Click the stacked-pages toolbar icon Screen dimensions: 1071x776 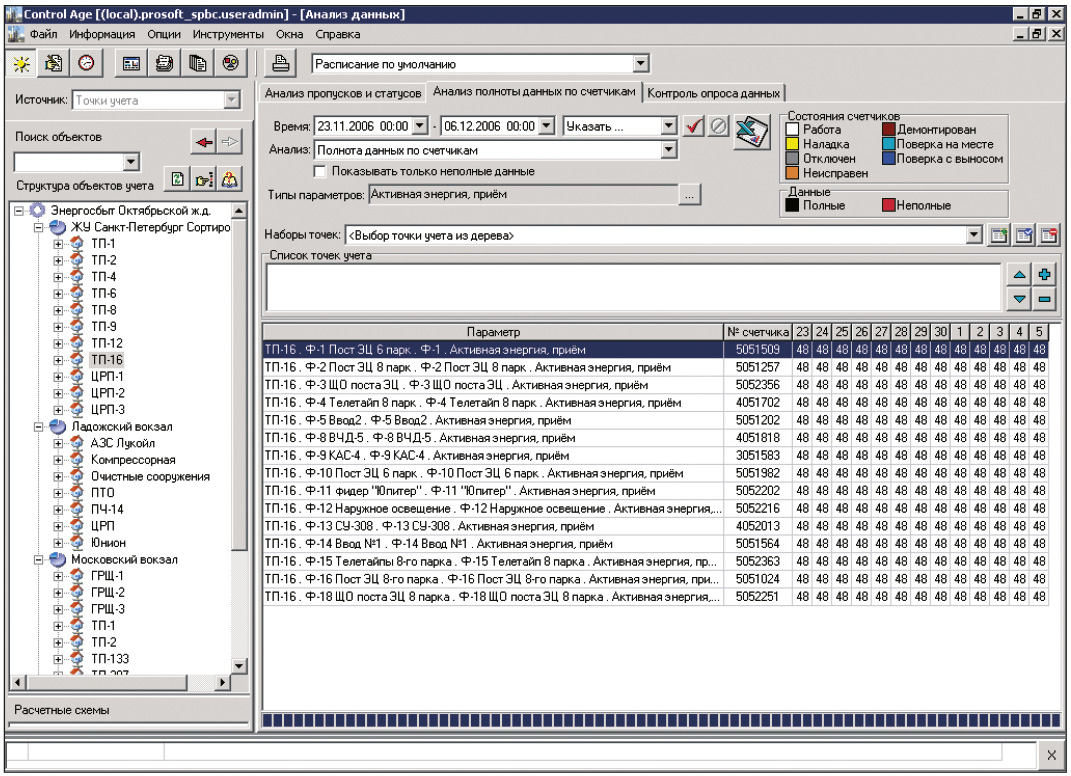point(197,64)
